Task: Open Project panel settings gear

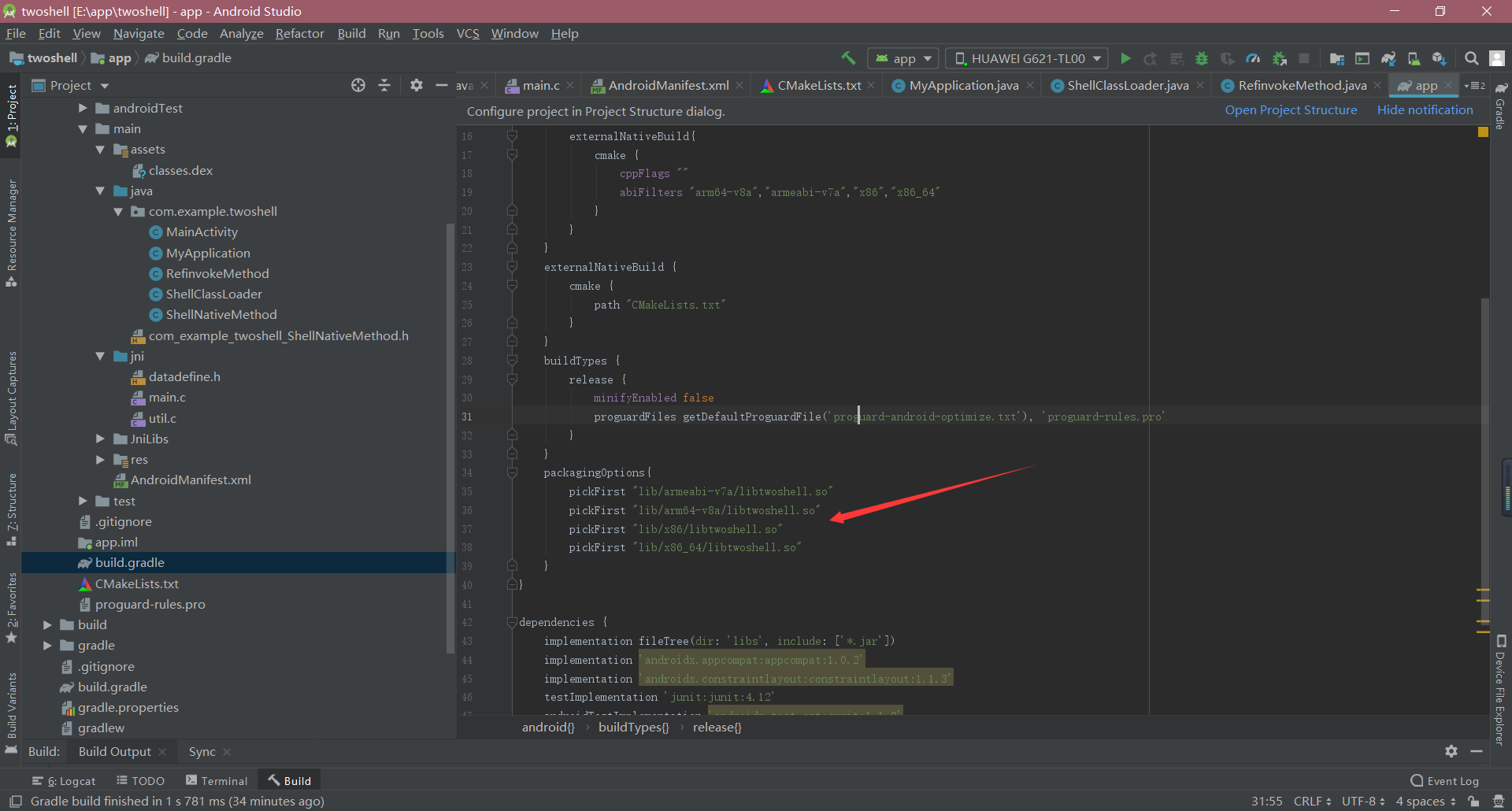Action: click(417, 85)
